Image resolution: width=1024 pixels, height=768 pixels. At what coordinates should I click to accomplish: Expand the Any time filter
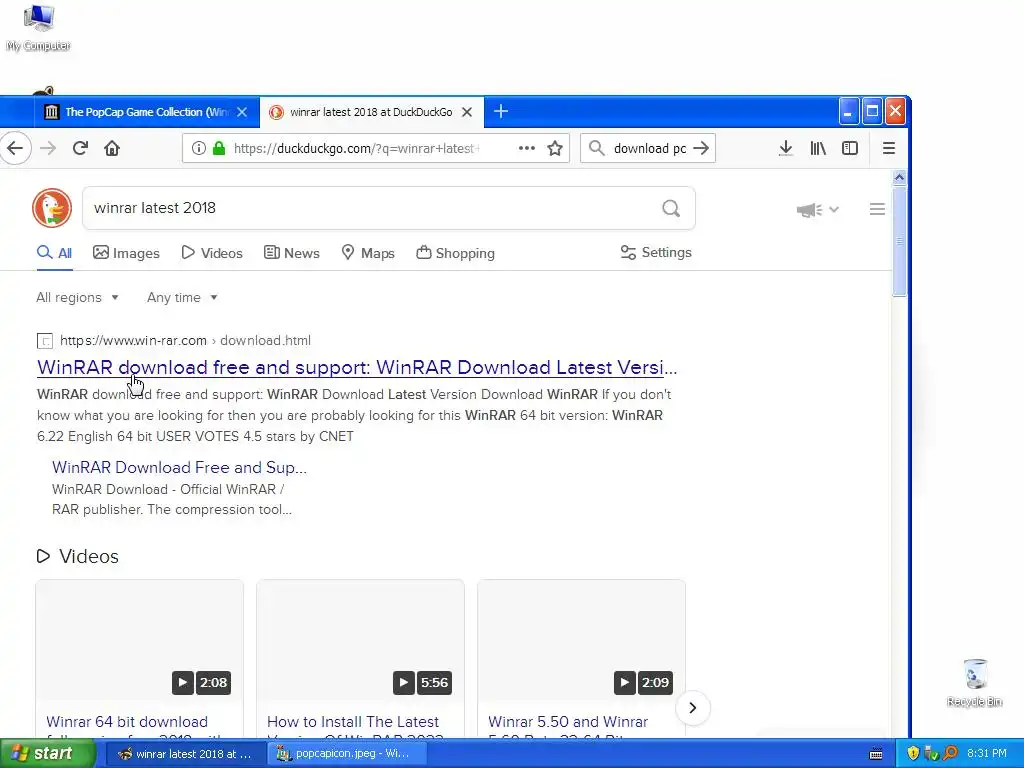[x=182, y=298]
